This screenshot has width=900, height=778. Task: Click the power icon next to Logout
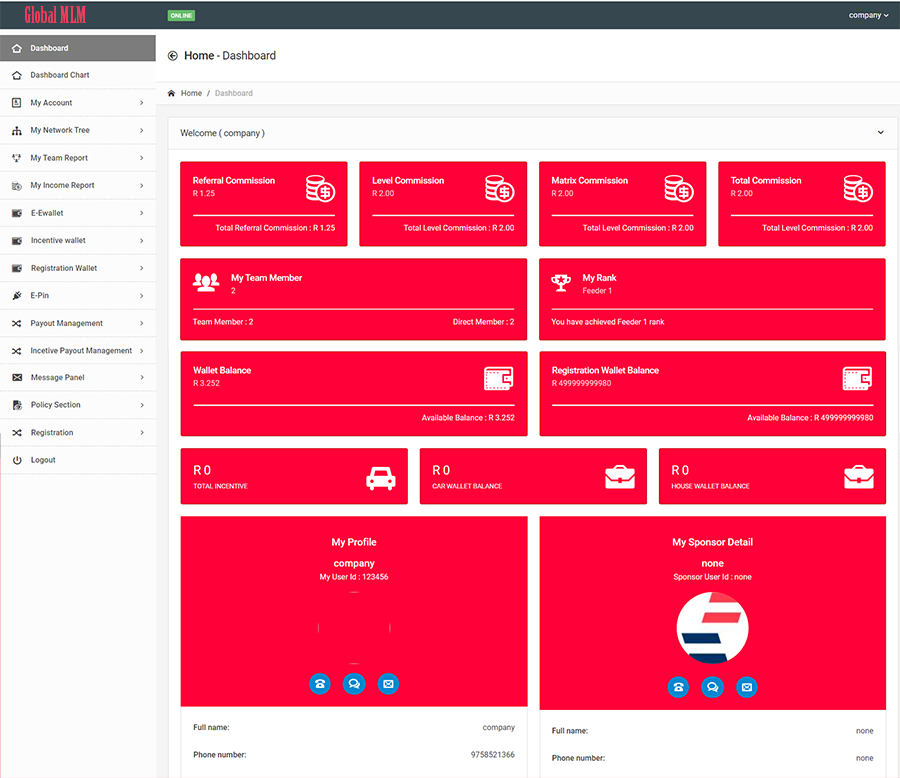[x=17, y=460]
